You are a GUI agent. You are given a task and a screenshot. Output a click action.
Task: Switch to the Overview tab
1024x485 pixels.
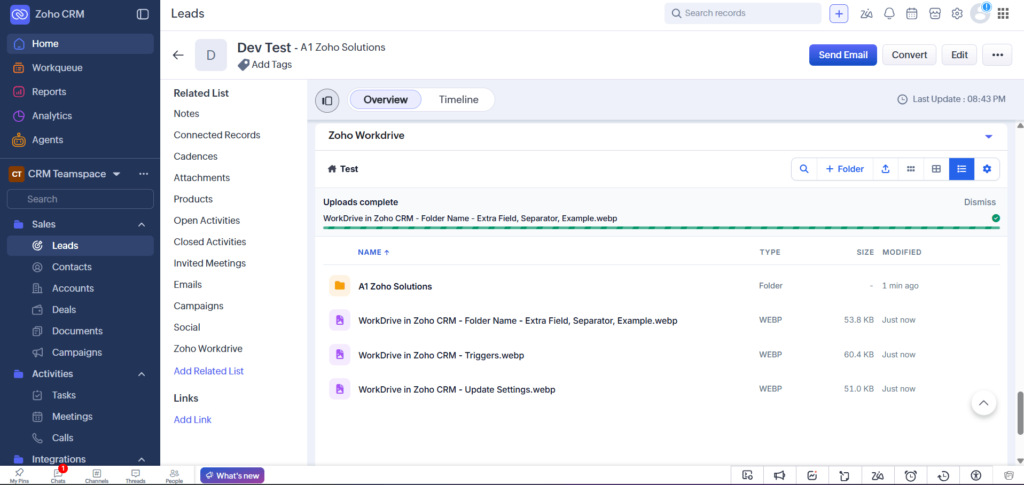coord(385,100)
